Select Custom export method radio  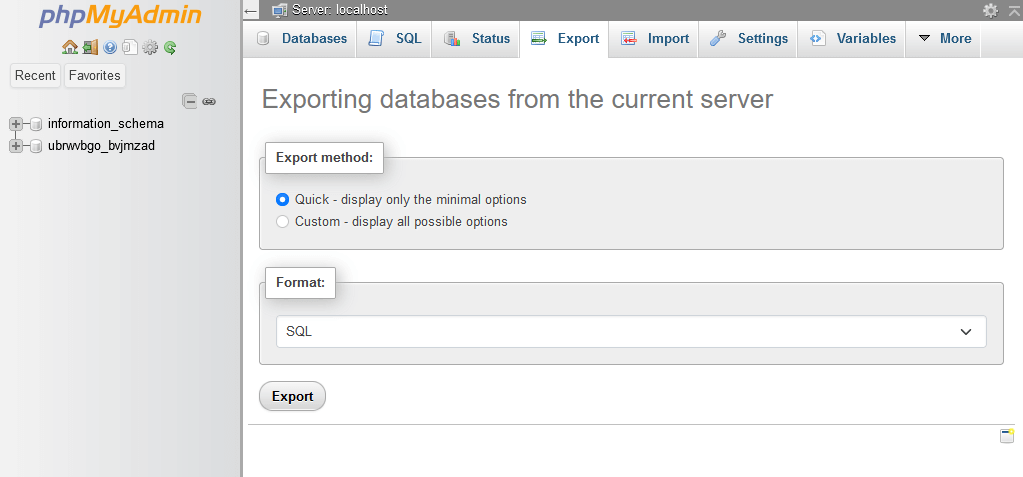tap(282, 221)
